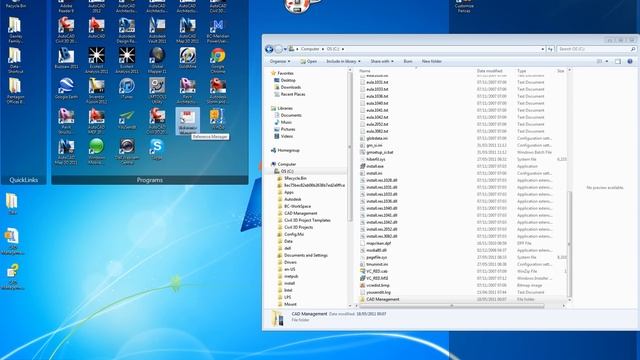Open the Pentagon Offices folder in QuickLinks

15,91
